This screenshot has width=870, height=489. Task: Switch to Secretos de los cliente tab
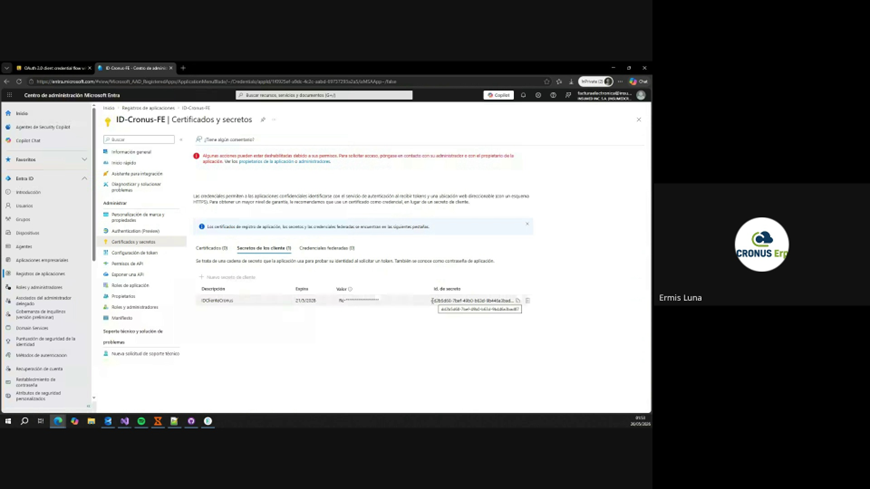pos(264,248)
